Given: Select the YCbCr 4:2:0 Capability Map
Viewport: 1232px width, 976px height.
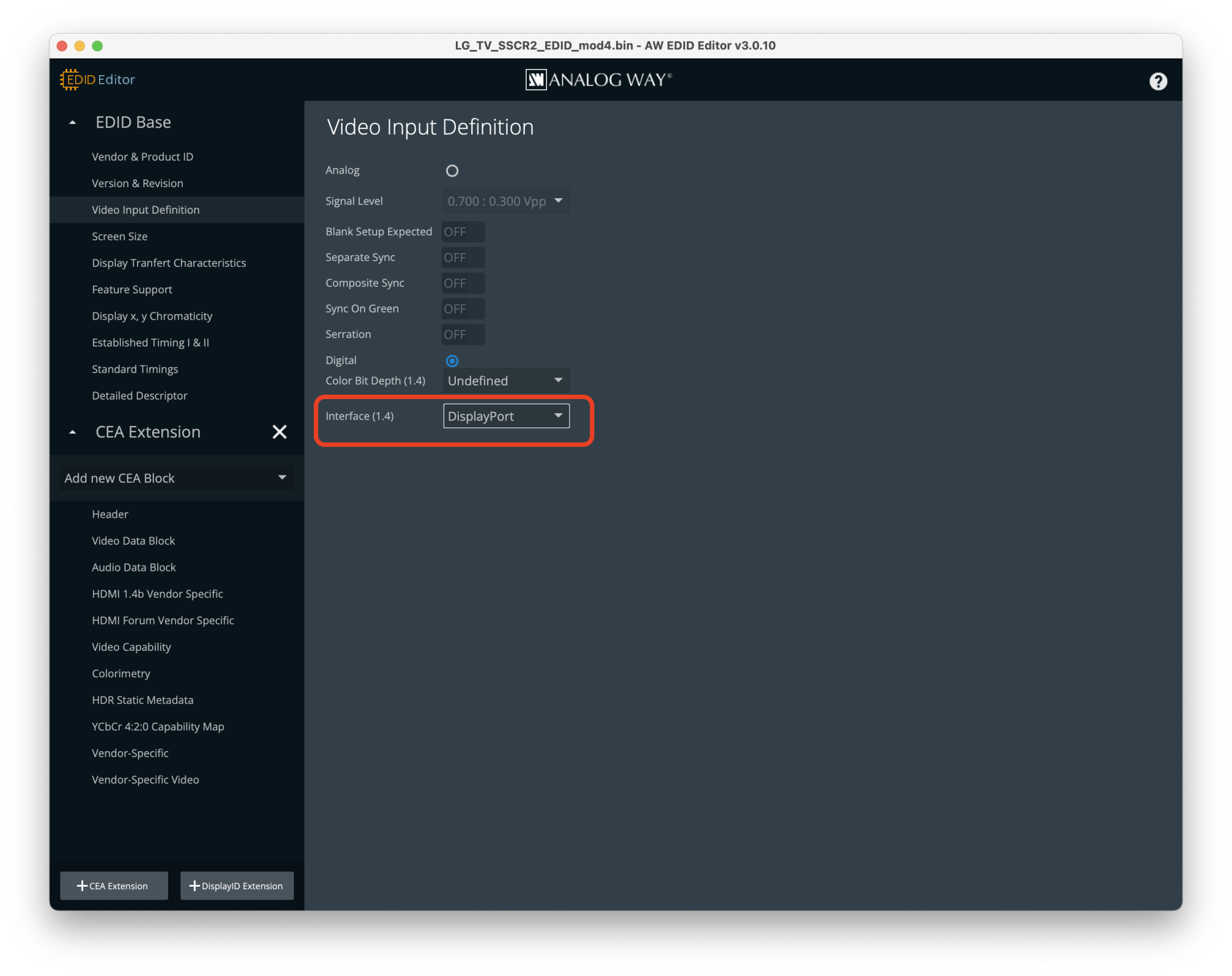Looking at the screenshot, I should click(158, 727).
